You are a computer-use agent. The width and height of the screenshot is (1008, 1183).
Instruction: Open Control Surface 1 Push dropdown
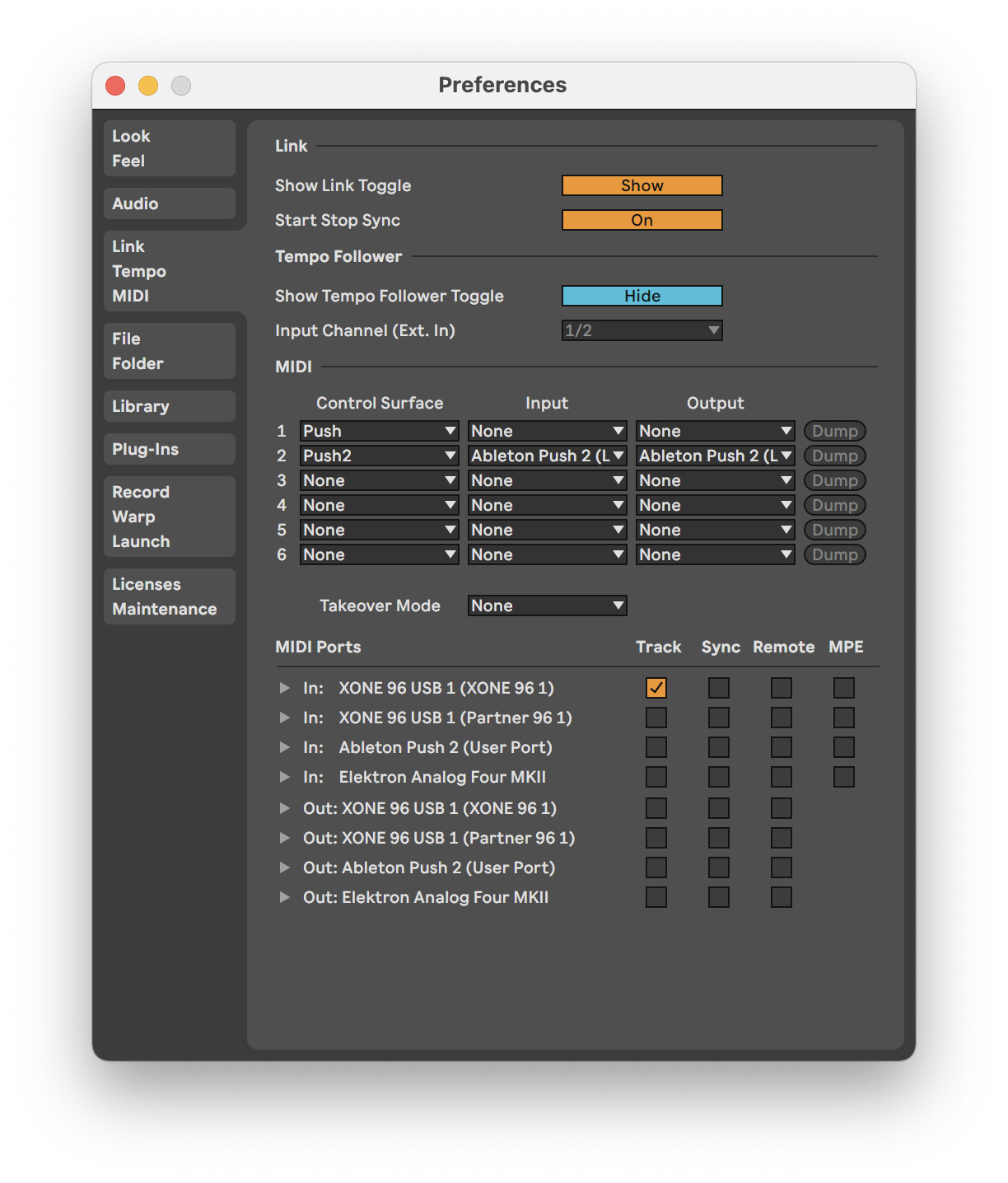tap(380, 431)
